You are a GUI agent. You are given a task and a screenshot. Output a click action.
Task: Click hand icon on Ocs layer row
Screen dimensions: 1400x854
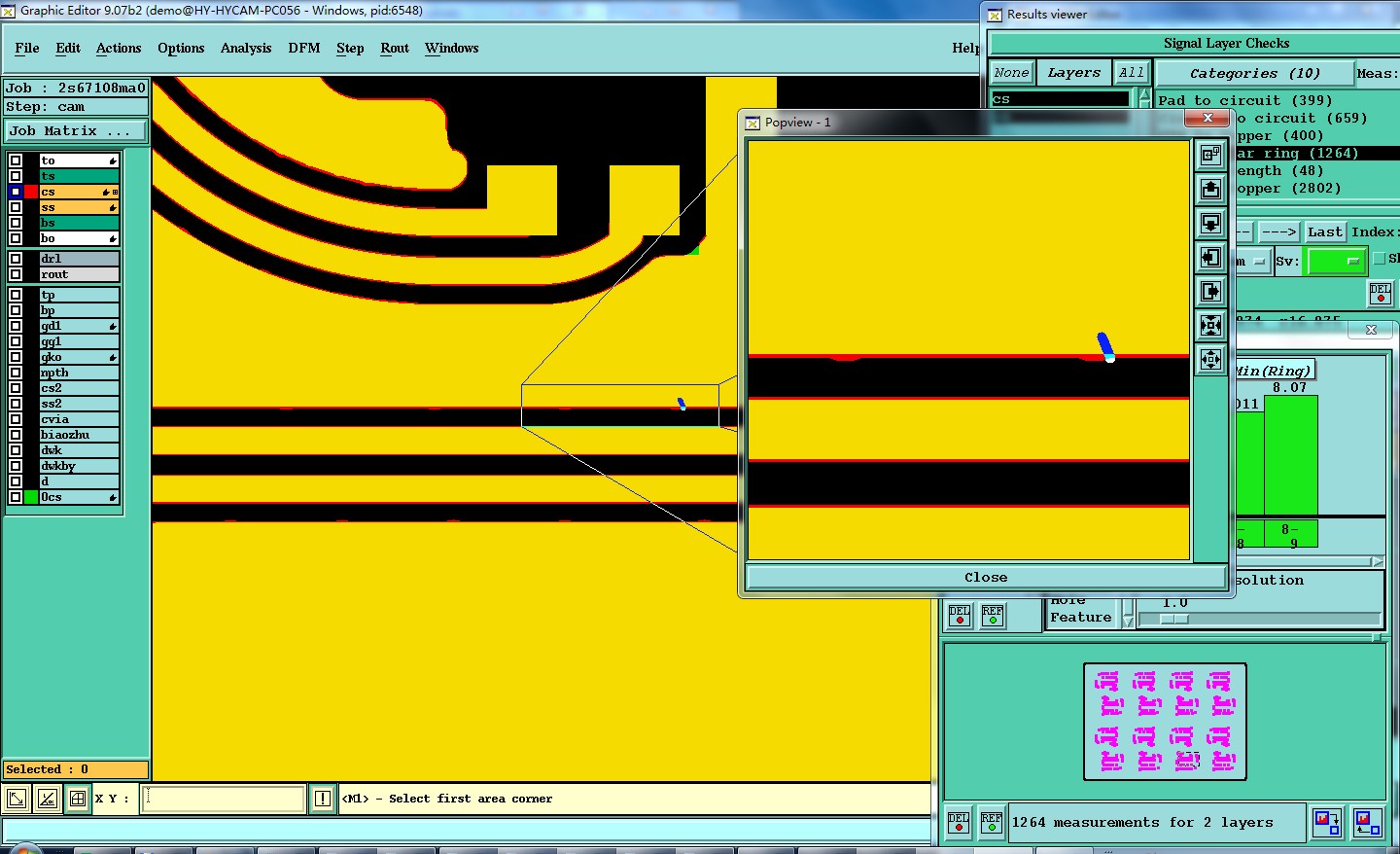(113, 497)
